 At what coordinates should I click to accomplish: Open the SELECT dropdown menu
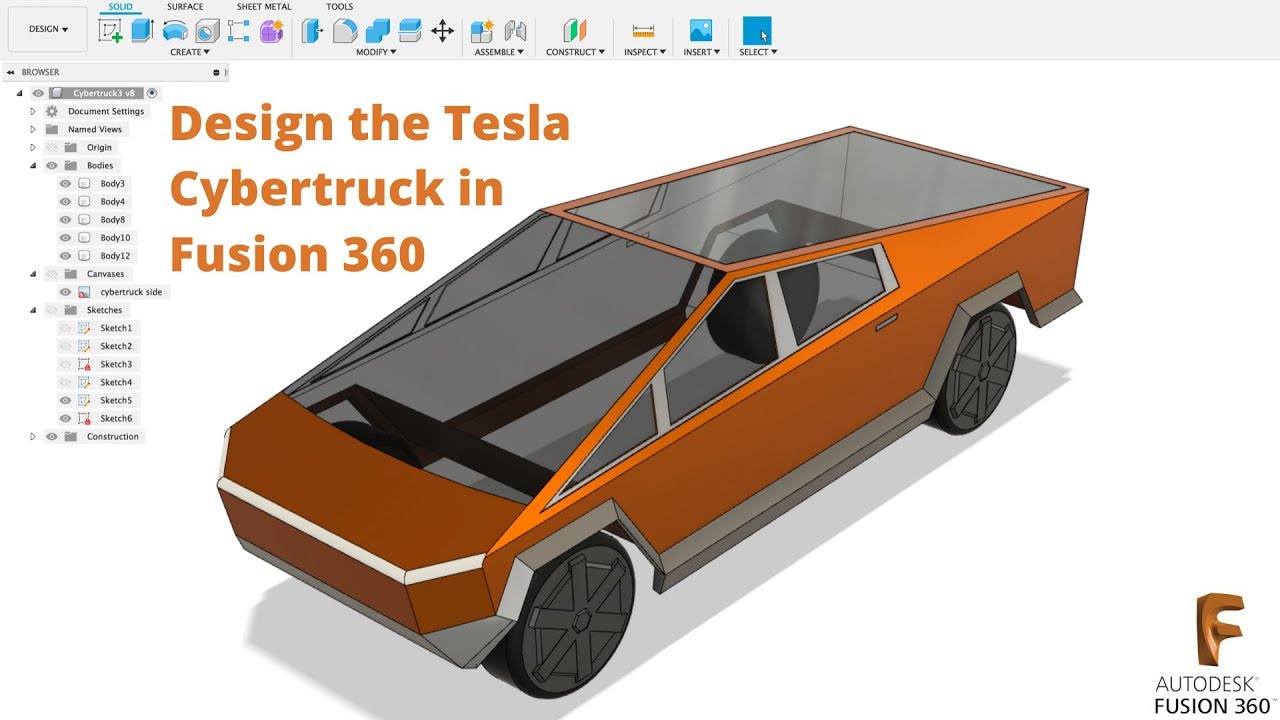758,52
